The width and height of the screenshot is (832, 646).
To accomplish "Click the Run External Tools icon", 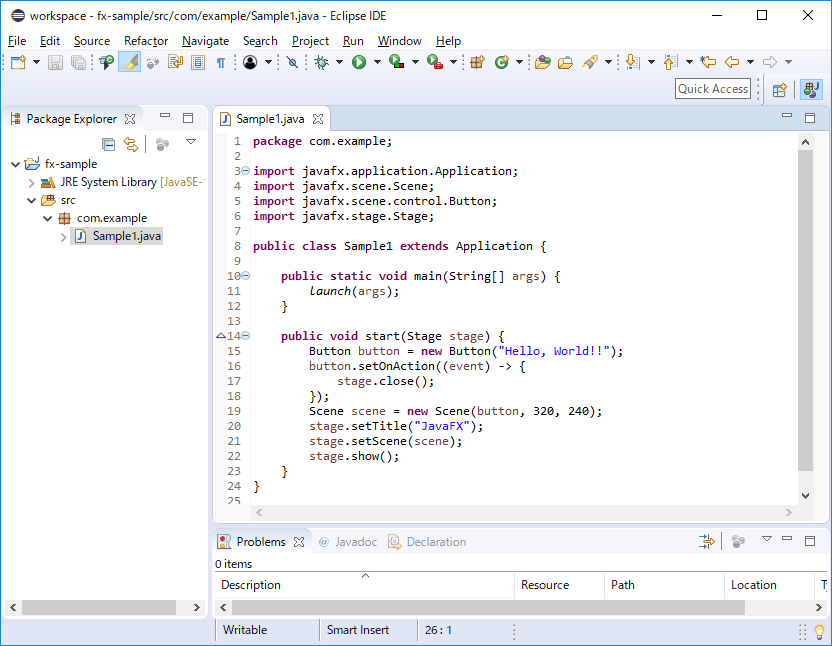I will [x=435, y=62].
